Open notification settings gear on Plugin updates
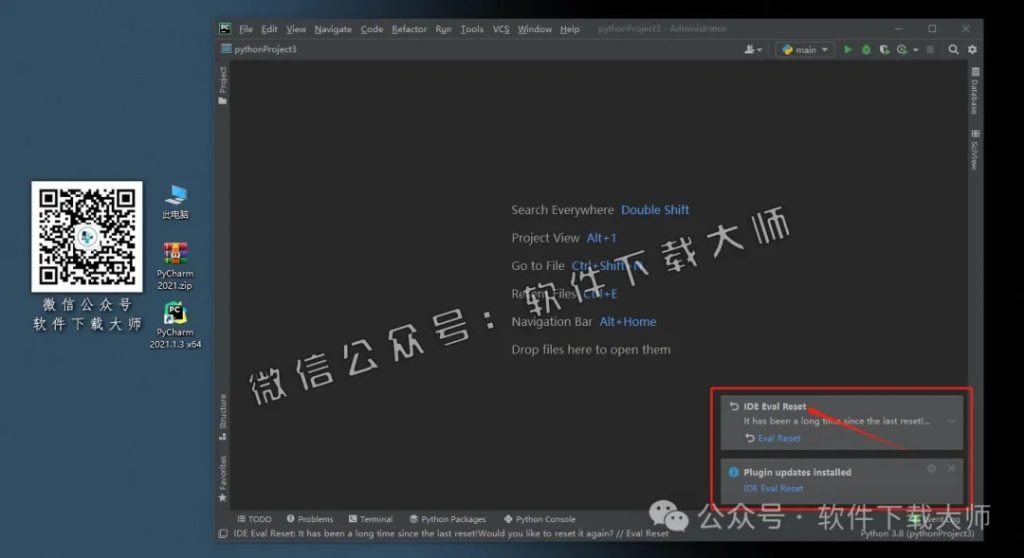Viewport: 1024px width, 558px height. point(931,468)
